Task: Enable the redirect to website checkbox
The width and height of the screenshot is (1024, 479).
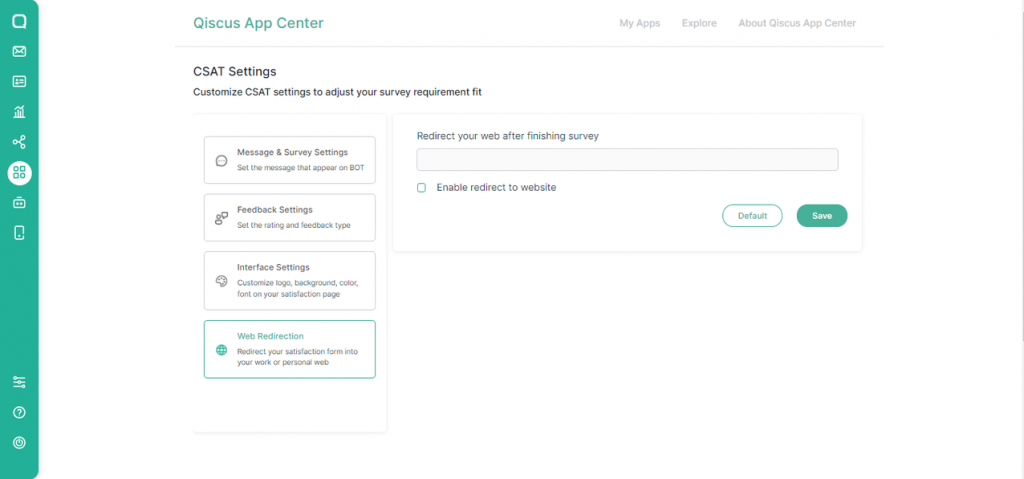Action: coord(422,187)
